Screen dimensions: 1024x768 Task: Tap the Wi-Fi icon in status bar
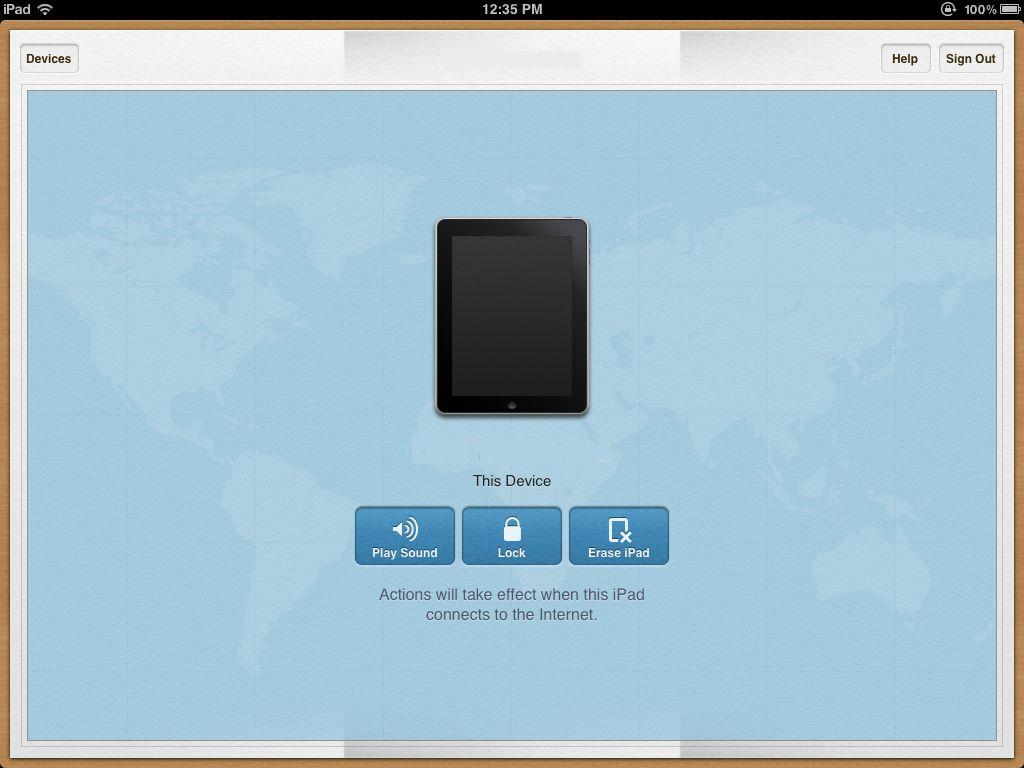click(x=45, y=9)
